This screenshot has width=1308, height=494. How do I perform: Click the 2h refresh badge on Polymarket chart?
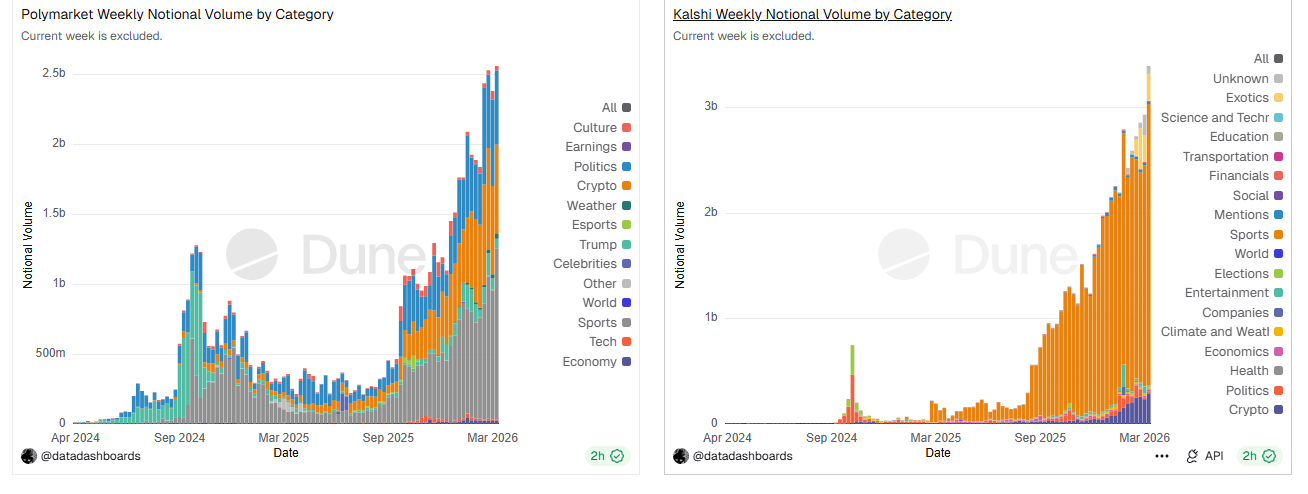607,456
